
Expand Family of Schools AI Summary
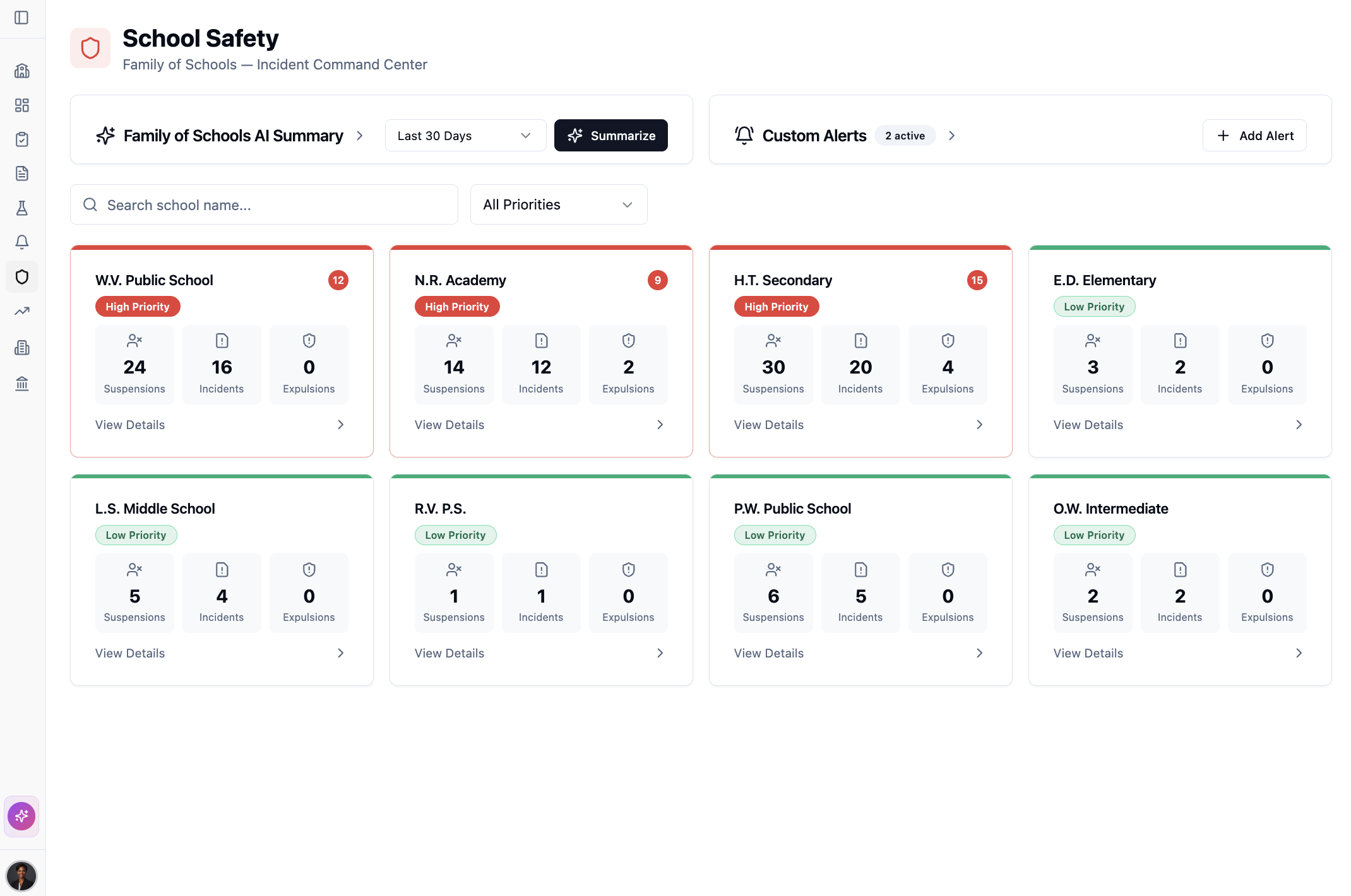click(x=360, y=135)
